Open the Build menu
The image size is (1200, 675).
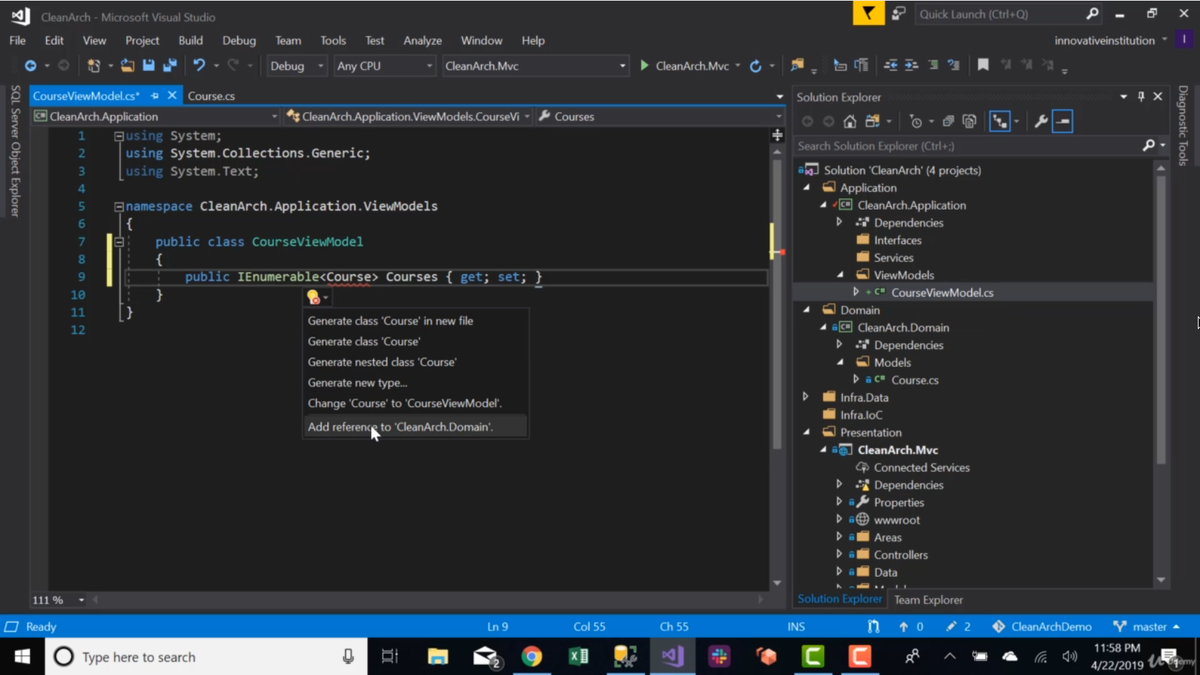click(190, 40)
